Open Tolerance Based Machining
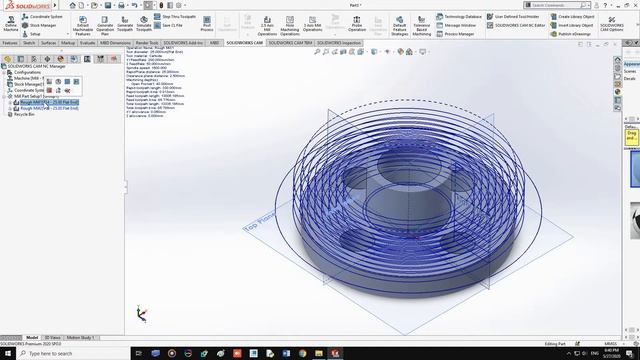 pos(422,25)
